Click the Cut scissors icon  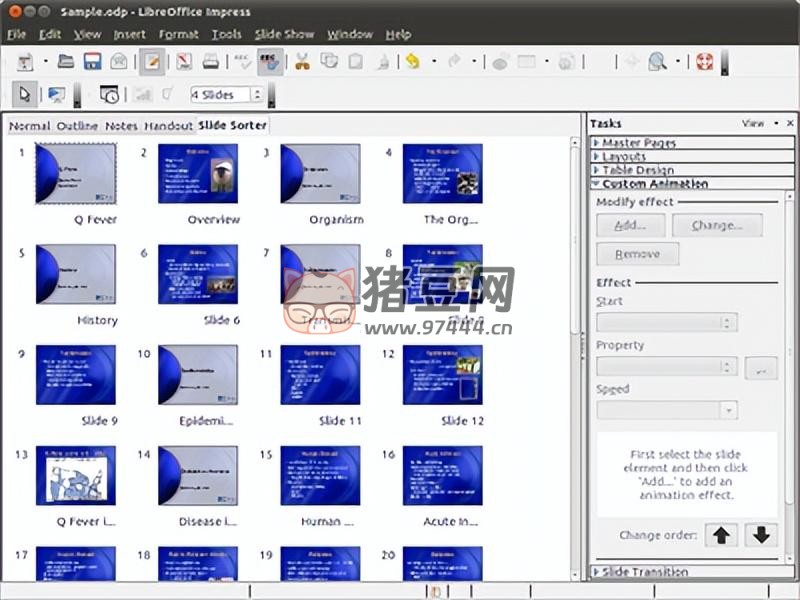click(x=301, y=62)
